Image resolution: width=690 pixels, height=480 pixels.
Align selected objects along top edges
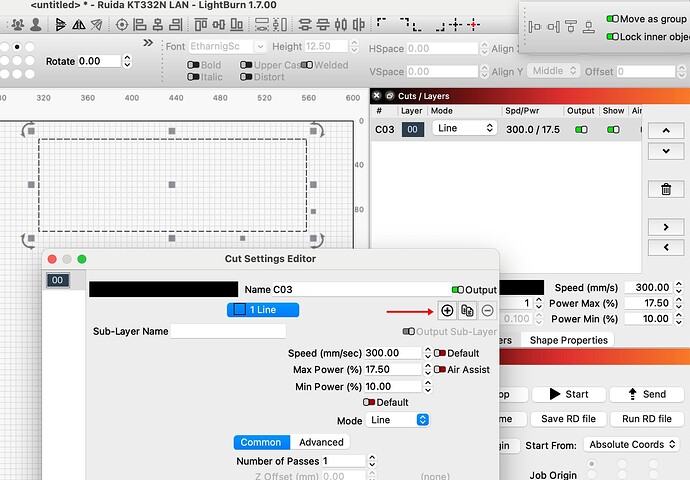(x=201, y=25)
